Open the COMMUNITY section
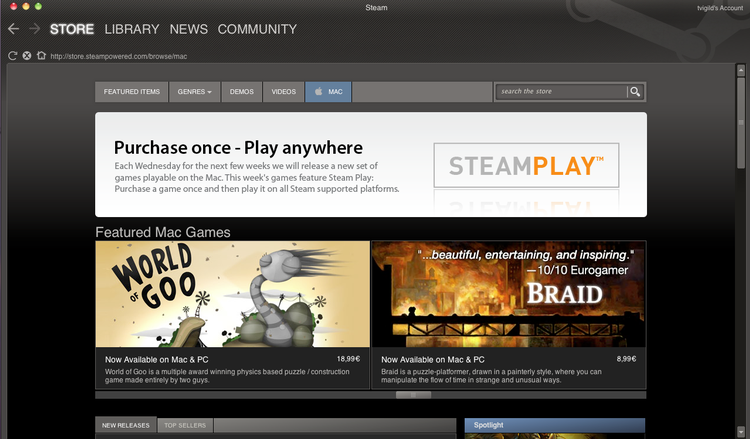The height and width of the screenshot is (439, 750). tap(257, 29)
